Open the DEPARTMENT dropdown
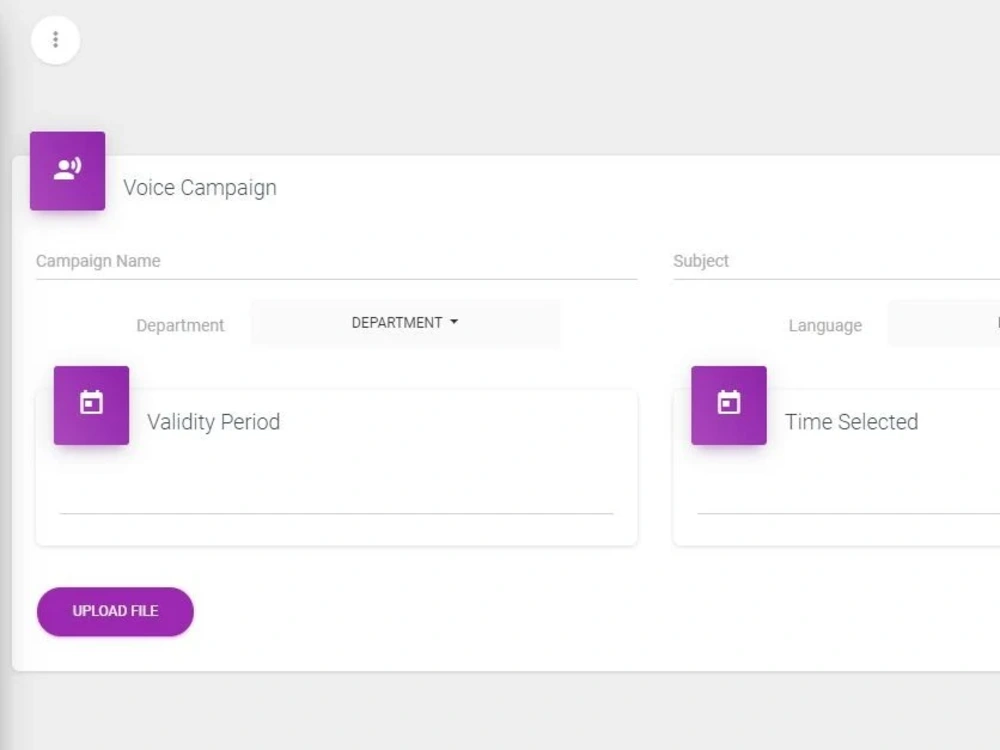 coord(405,323)
